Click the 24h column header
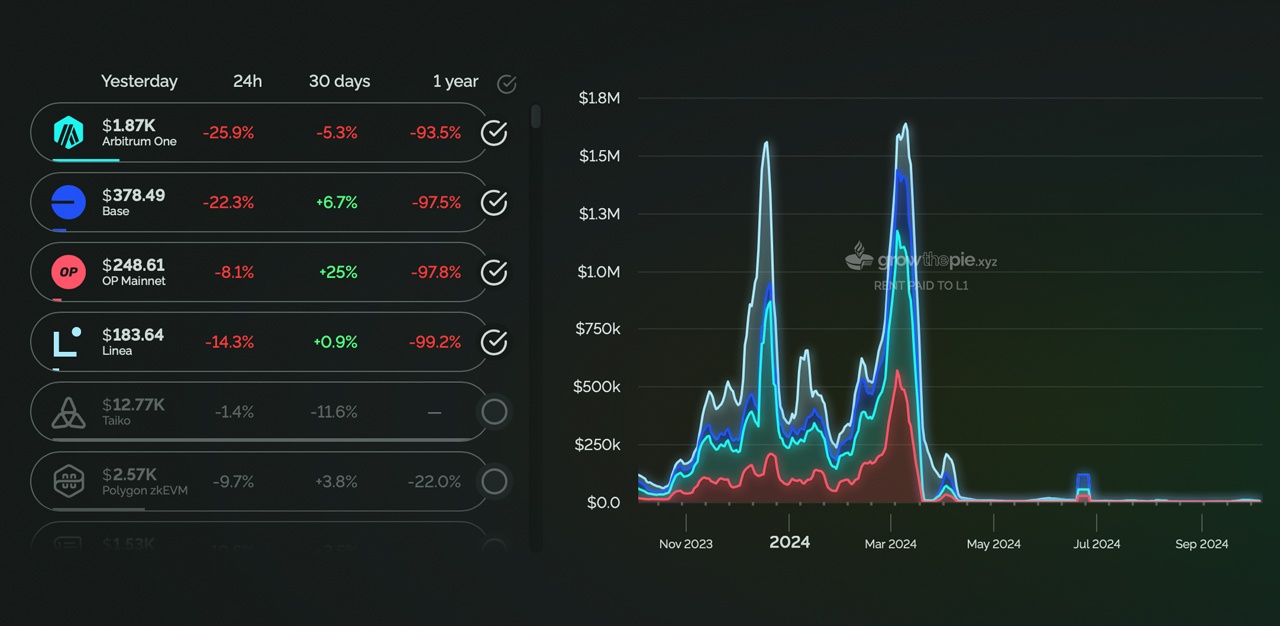 click(x=247, y=81)
